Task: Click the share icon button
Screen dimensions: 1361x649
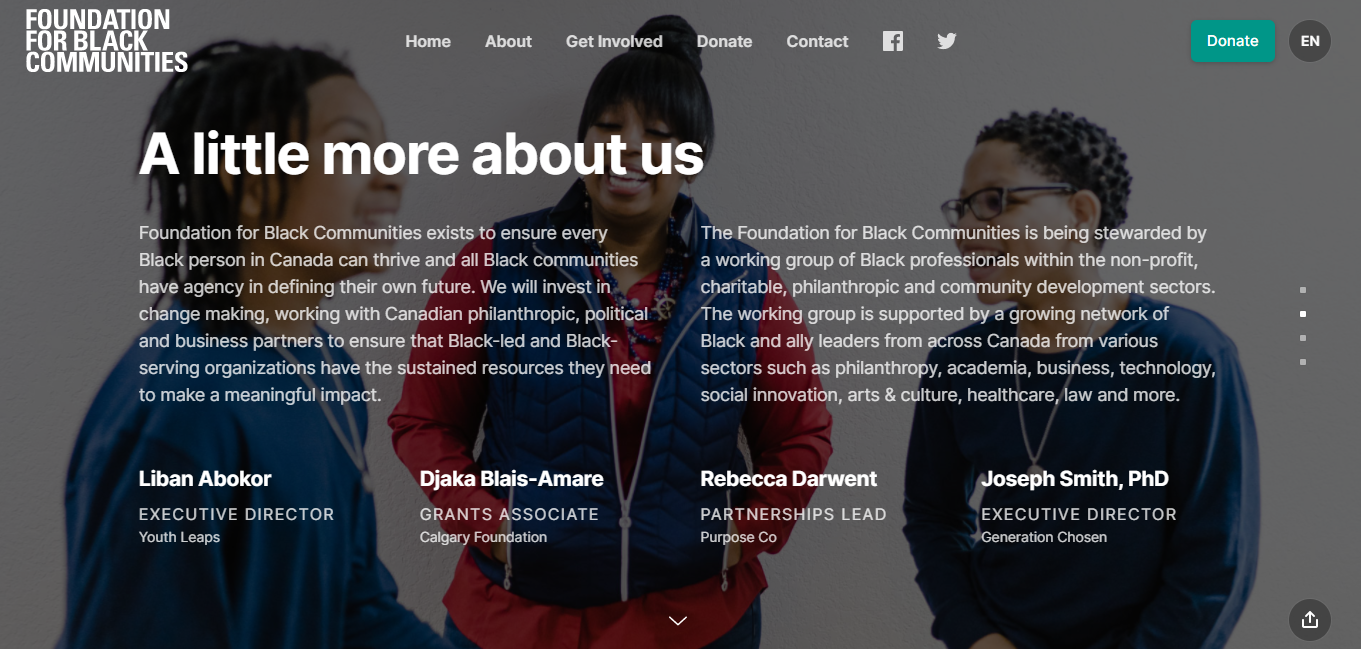Action: (1310, 620)
